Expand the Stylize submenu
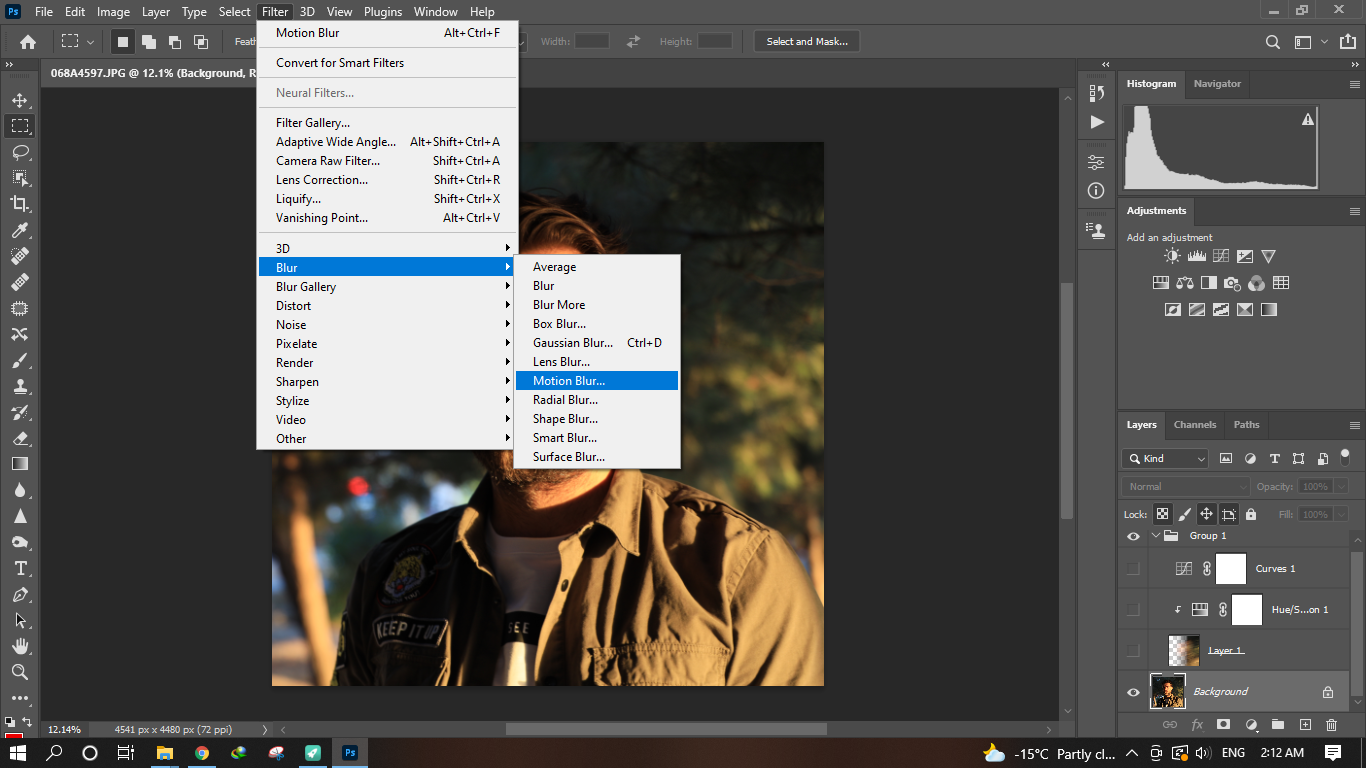The image size is (1366, 768). click(x=388, y=401)
